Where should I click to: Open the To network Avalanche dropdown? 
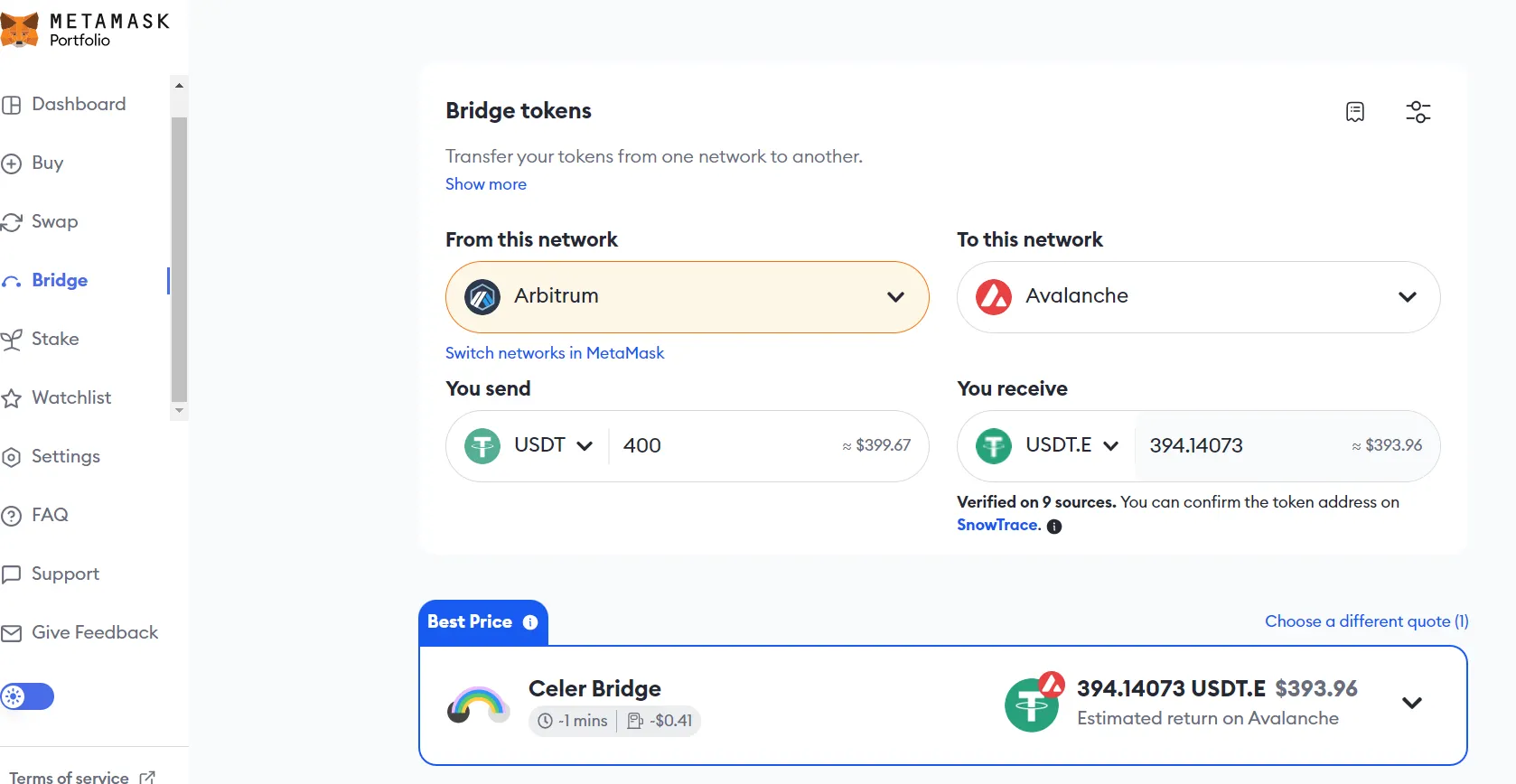(1198, 297)
